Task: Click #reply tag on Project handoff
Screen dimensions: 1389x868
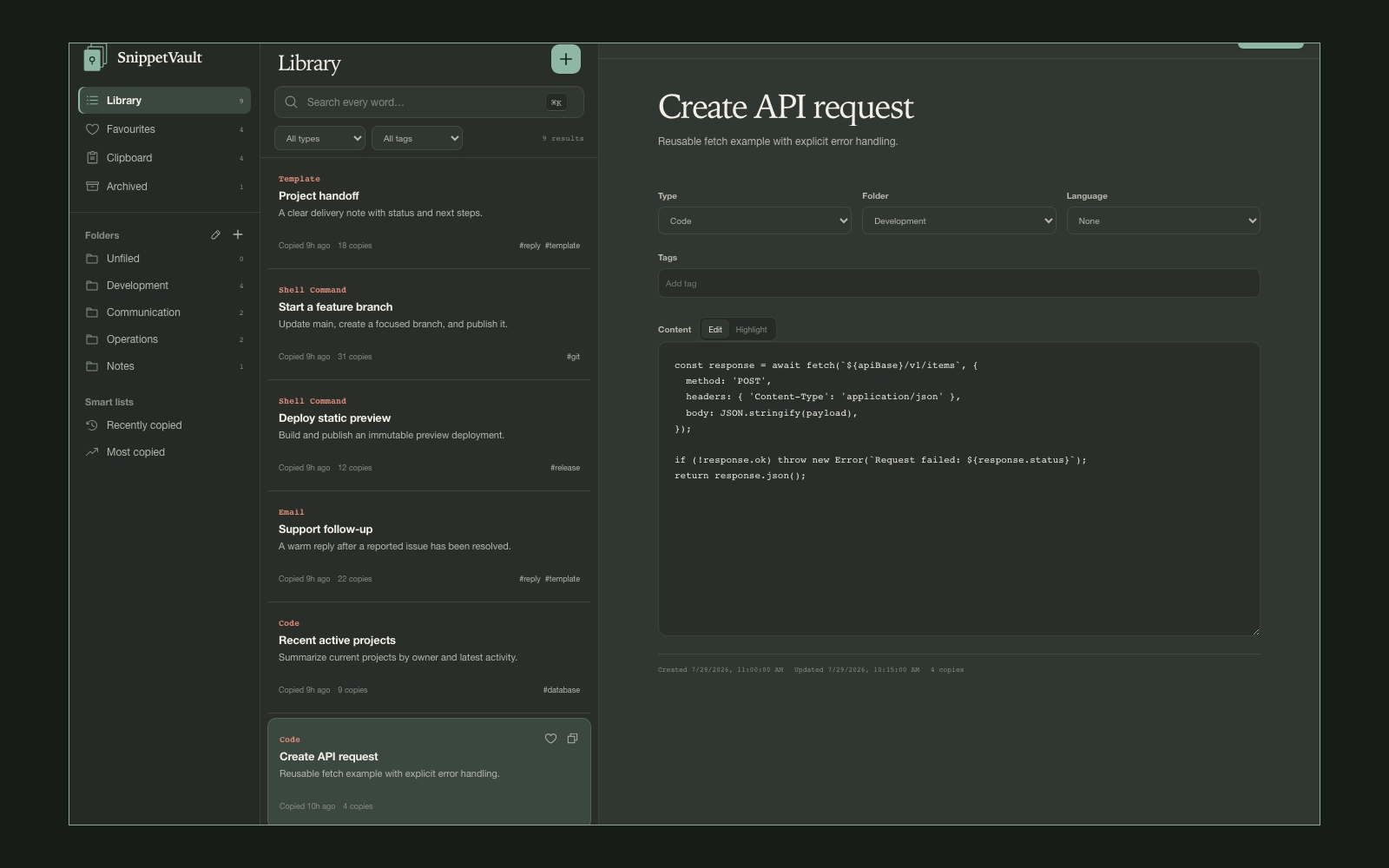Action: click(x=530, y=246)
